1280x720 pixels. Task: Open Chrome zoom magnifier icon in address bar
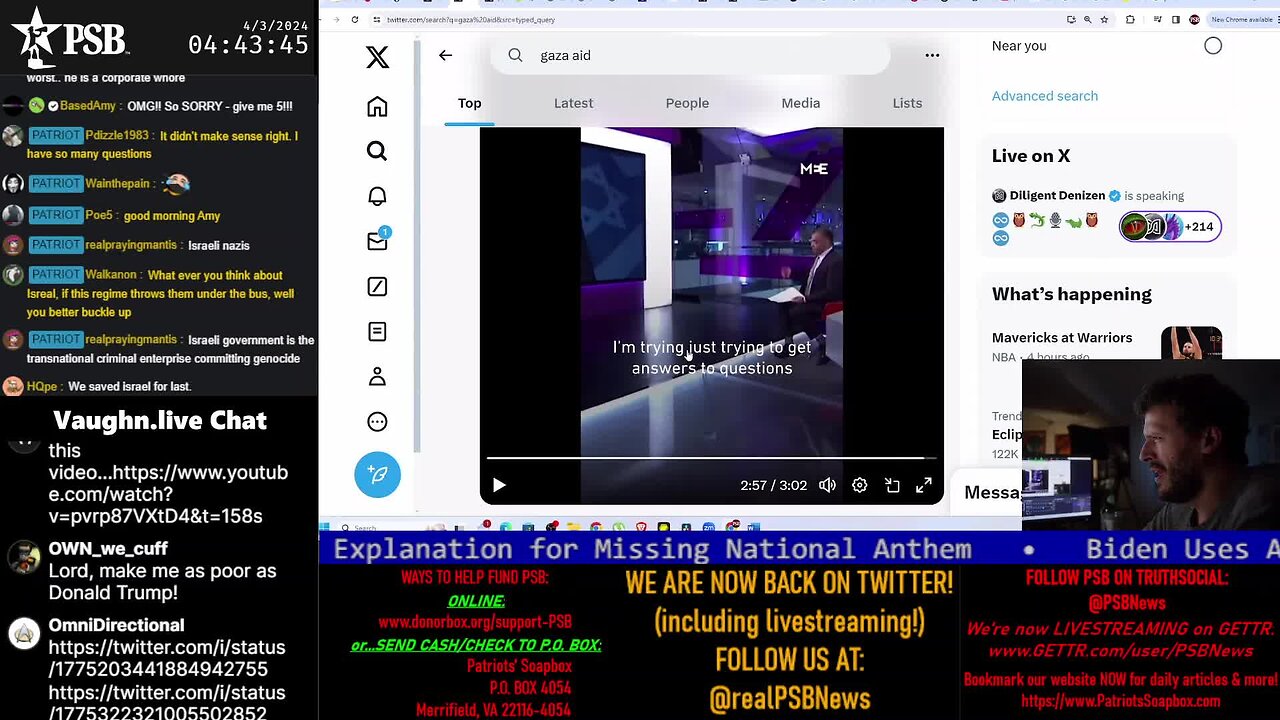[x=1087, y=19]
